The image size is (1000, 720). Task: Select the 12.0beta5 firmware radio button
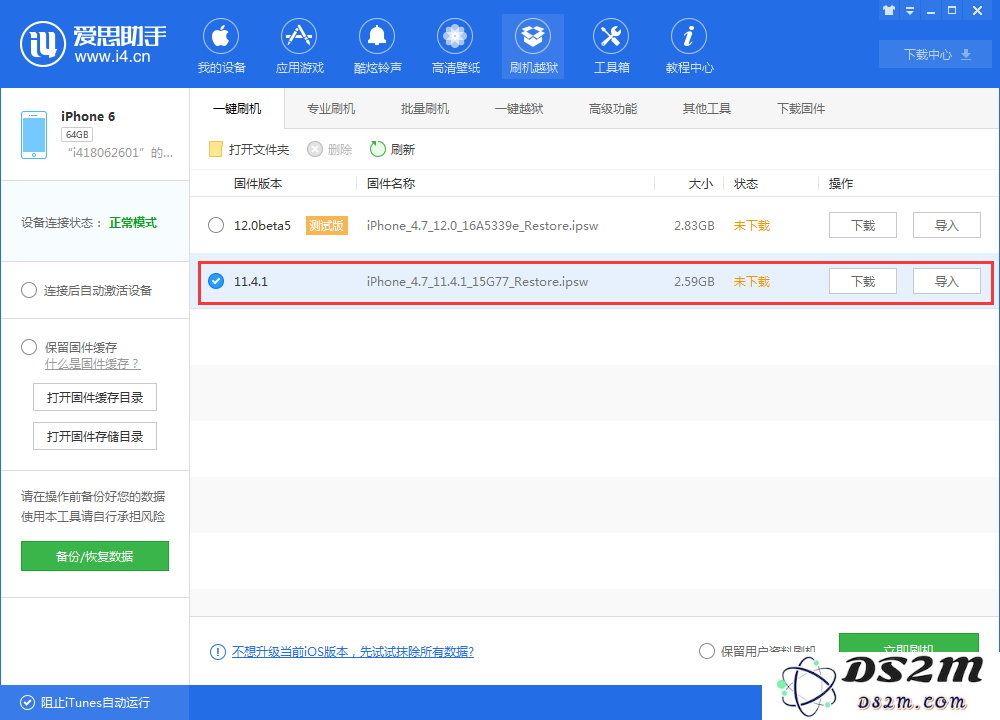pos(216,225)
